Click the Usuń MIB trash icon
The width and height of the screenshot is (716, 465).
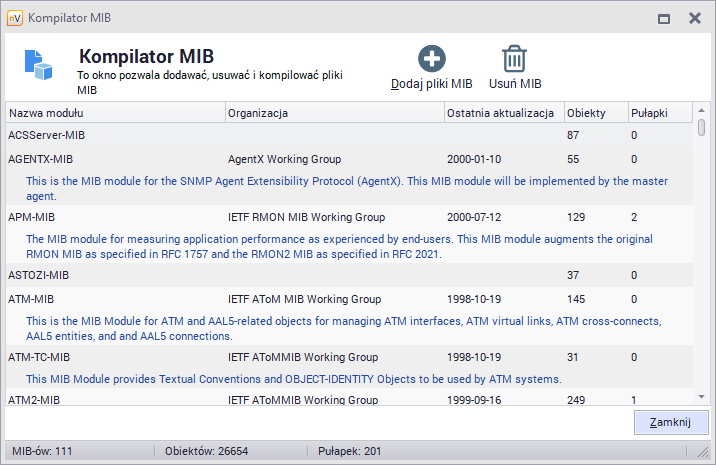pyautogui.click(x=515, y=59)
